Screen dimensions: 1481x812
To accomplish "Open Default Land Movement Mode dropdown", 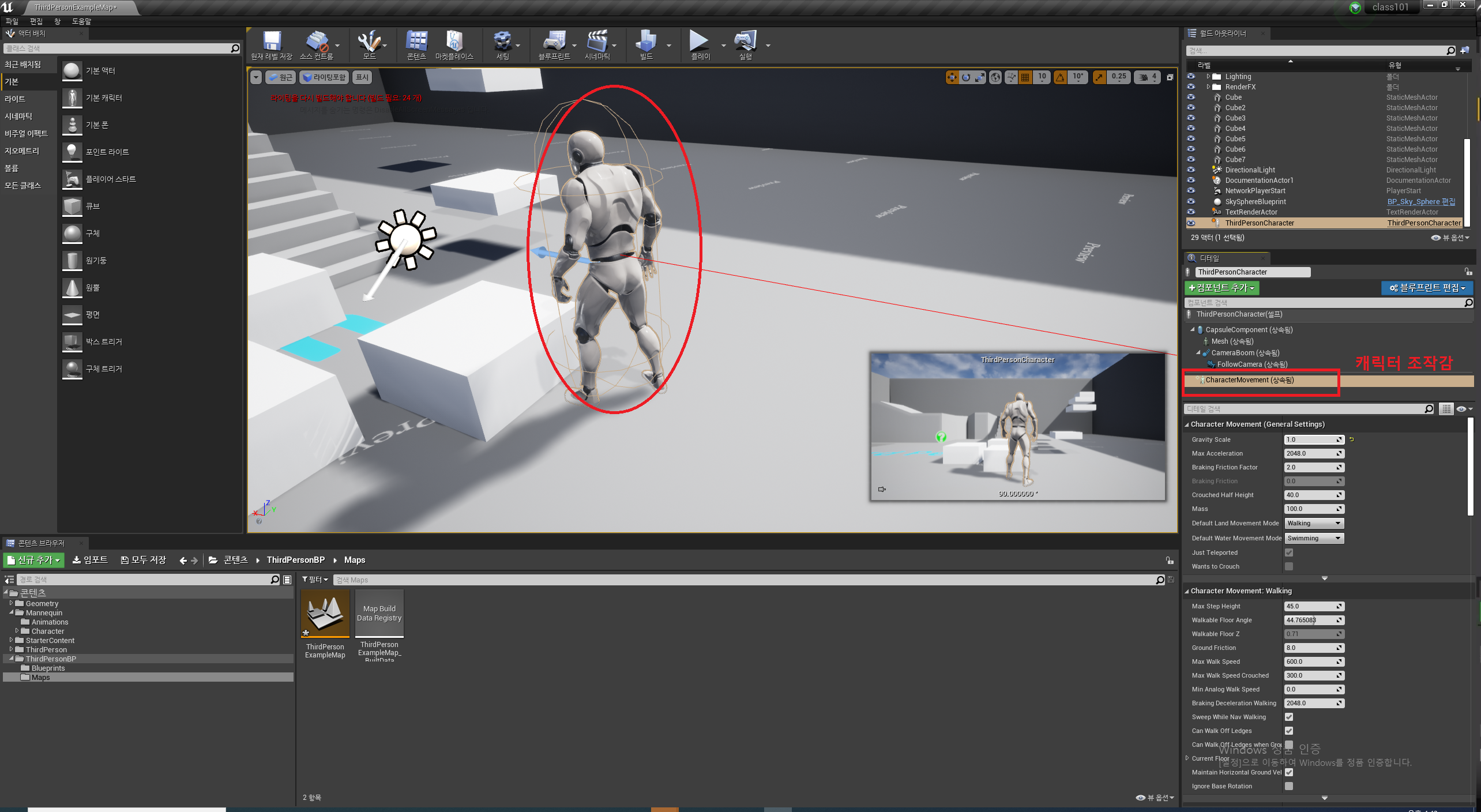I will click(x=1314, y=523).
